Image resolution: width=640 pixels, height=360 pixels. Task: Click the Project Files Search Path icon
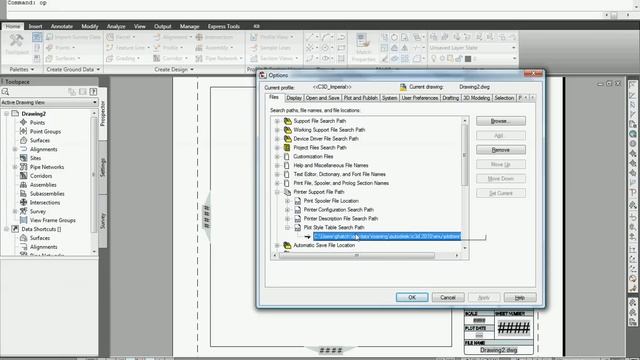pos(287,148)
